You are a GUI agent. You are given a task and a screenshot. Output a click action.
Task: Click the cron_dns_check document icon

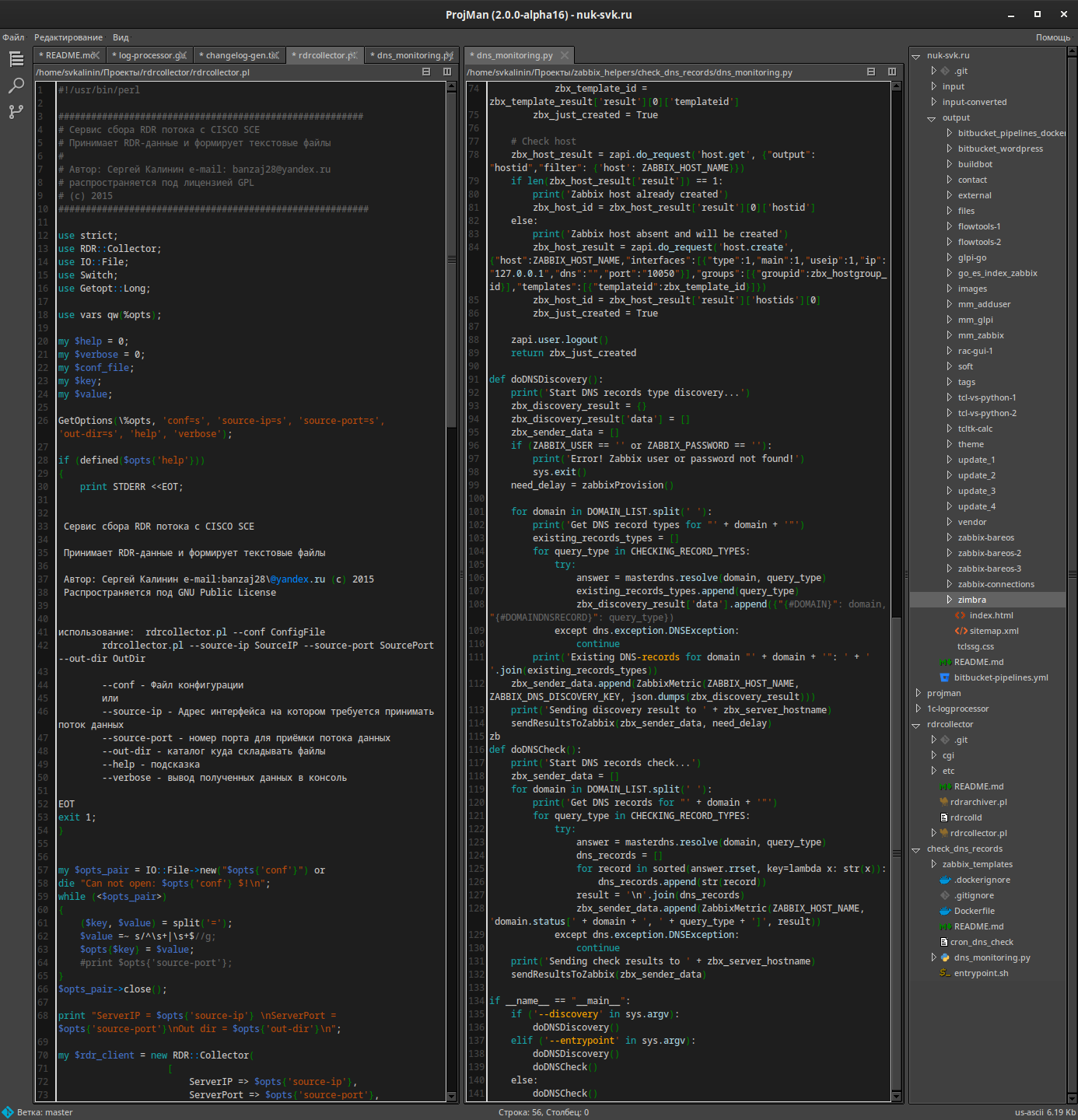tap(944, 942)
